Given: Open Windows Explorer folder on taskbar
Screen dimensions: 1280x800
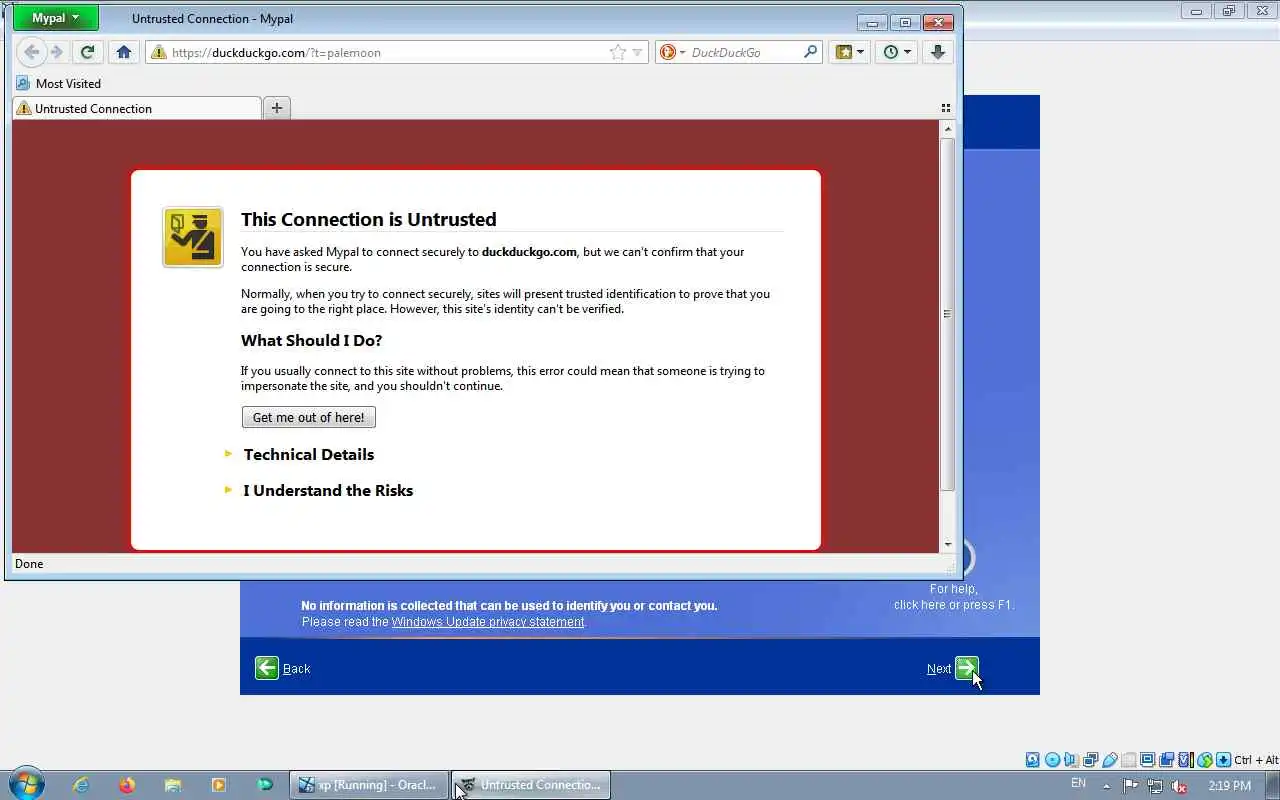Looking at the screenshot, I should coord(172,785).
